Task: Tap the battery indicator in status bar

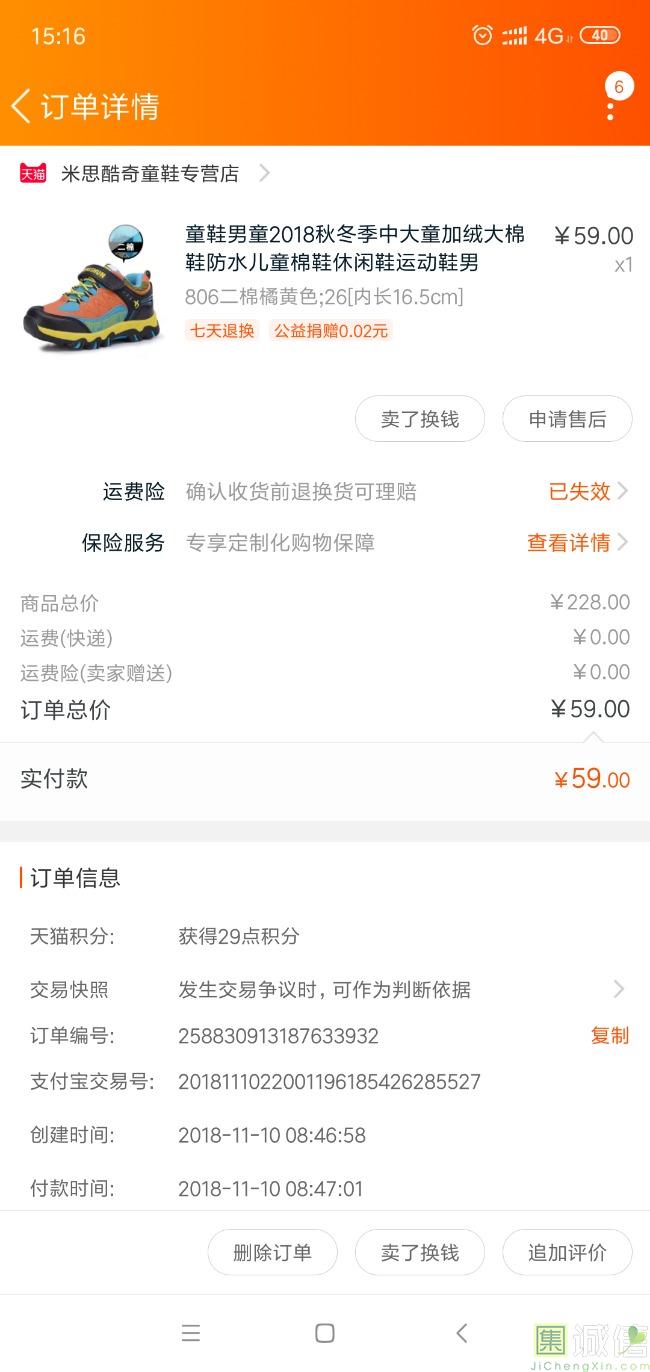Action: (x=600, y=36)
